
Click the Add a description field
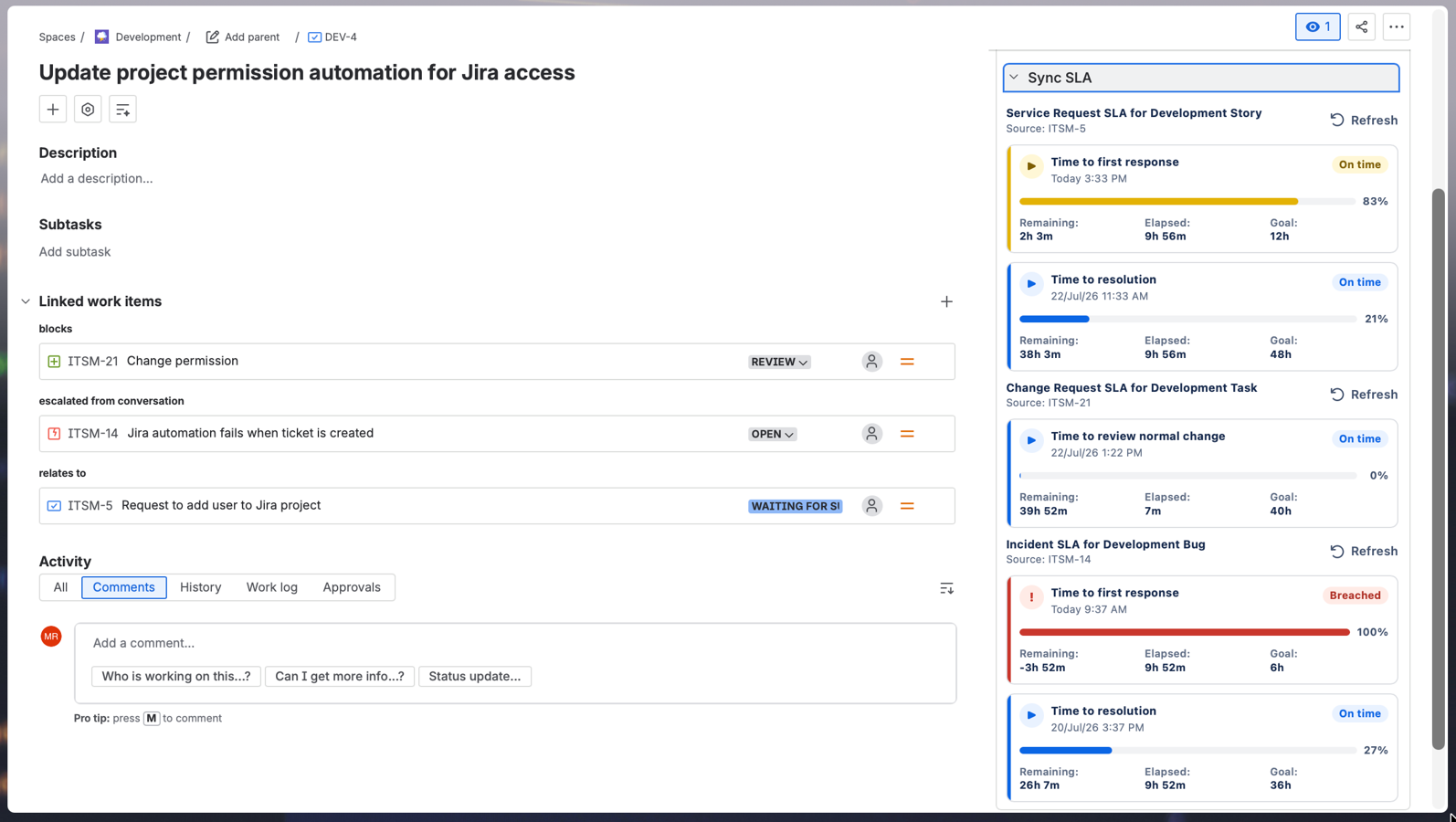[97, 179]
